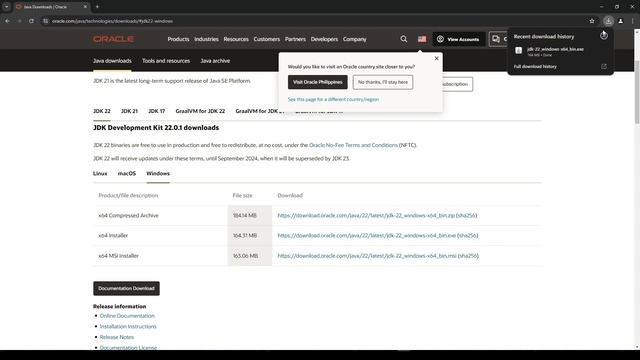This screenshot has height=360, width=640.
Task: Select the Linux OS tab
Action: [x=100, y=173]
